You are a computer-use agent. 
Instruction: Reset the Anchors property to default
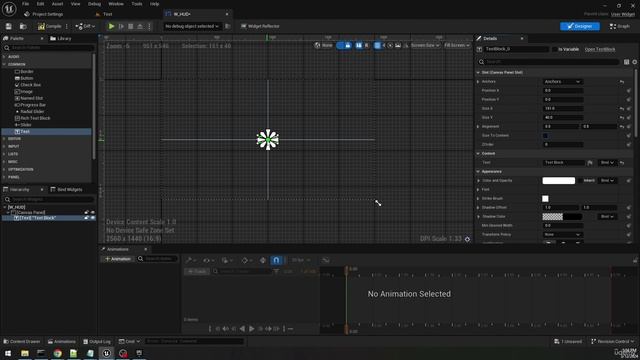pos(622,82)
